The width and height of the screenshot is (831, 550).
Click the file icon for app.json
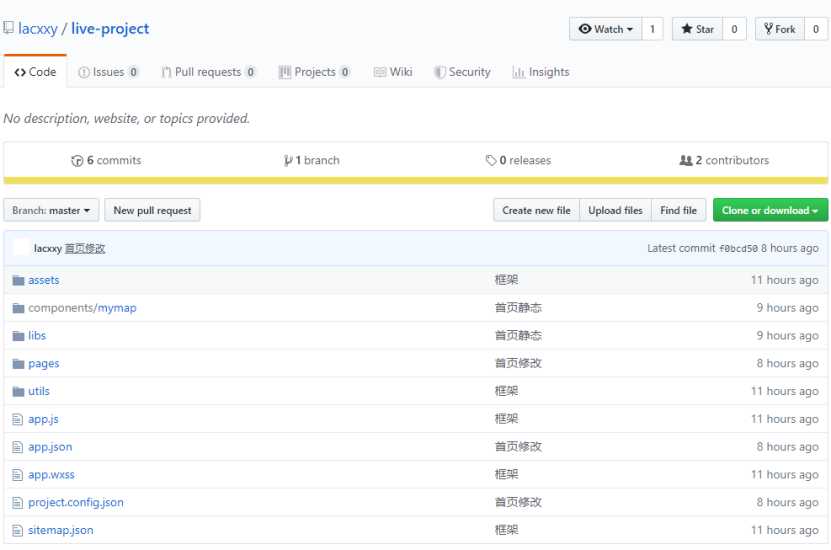click(x=17, y=447)
